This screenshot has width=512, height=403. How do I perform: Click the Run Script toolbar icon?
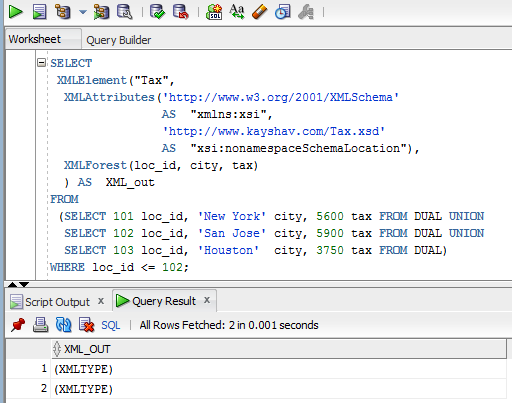point(39,12)
